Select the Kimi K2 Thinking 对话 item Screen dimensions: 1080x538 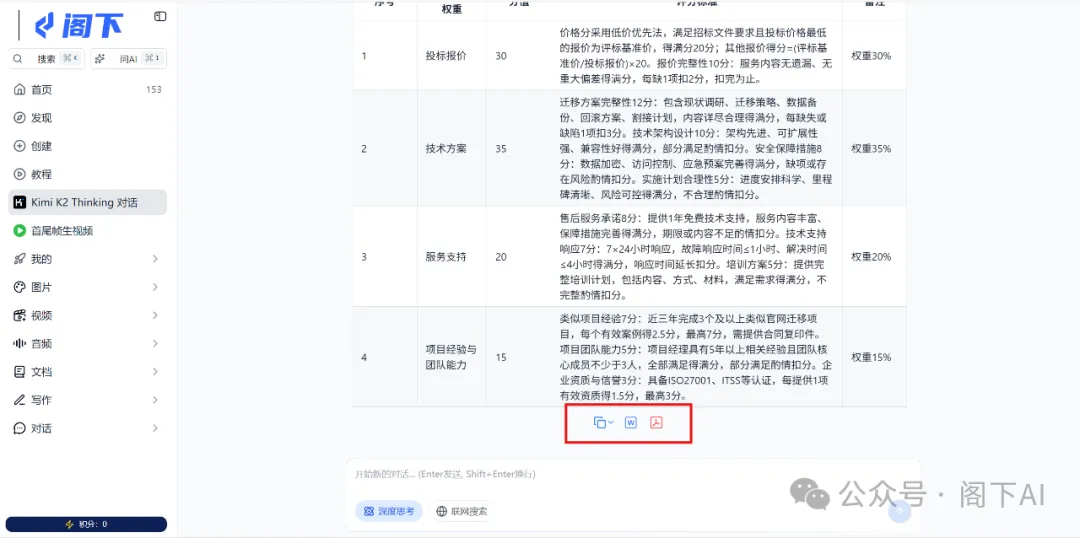tap(87, 203)
